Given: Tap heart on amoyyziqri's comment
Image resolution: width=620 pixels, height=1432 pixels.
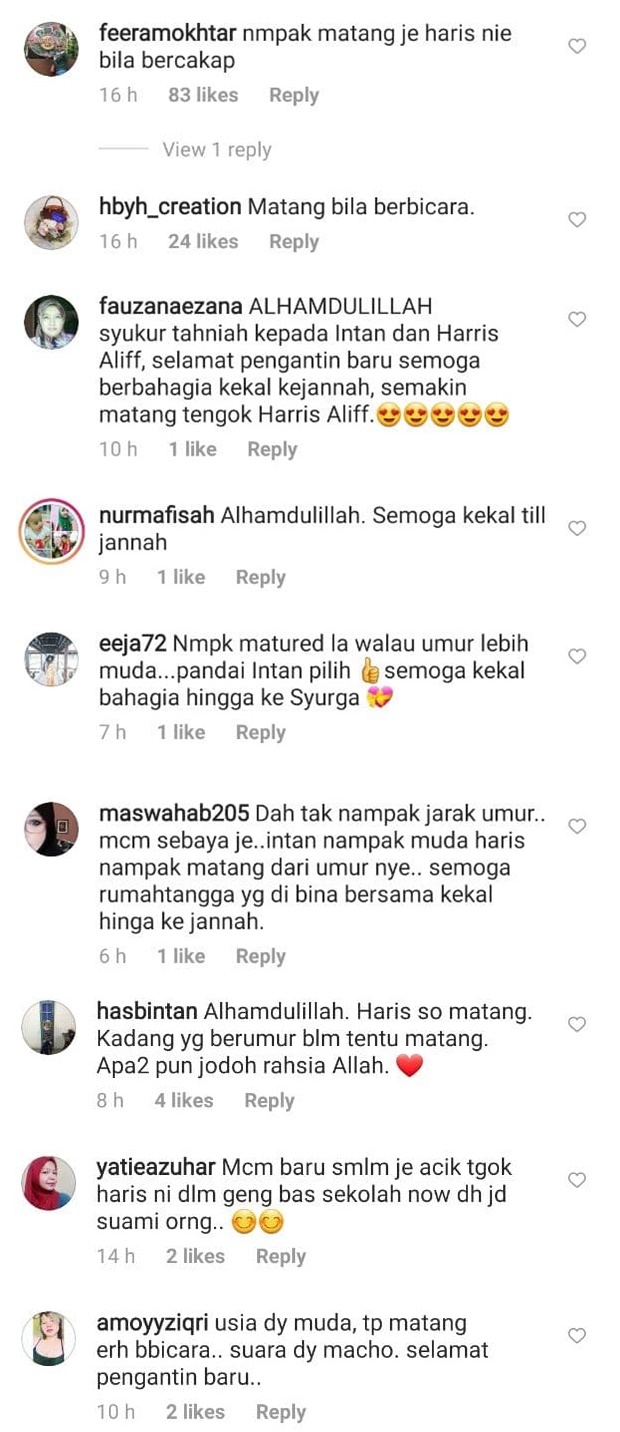Looking at the screenshot, I should (x=577, y=1336).
